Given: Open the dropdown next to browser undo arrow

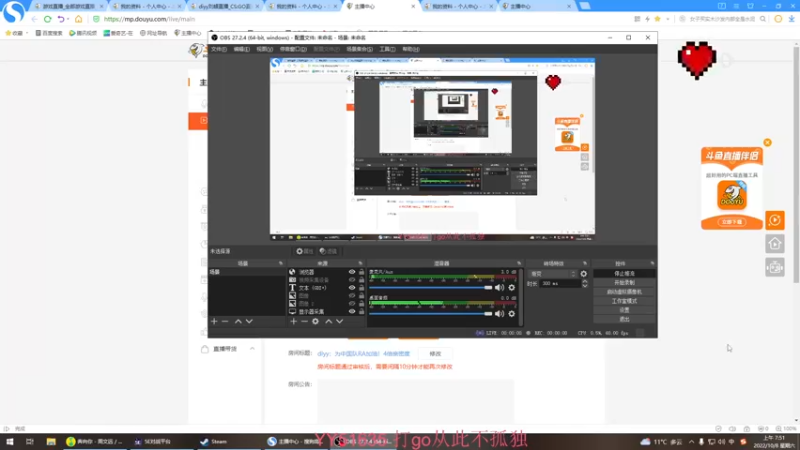Looking at the screenshot, I should 68,19.
